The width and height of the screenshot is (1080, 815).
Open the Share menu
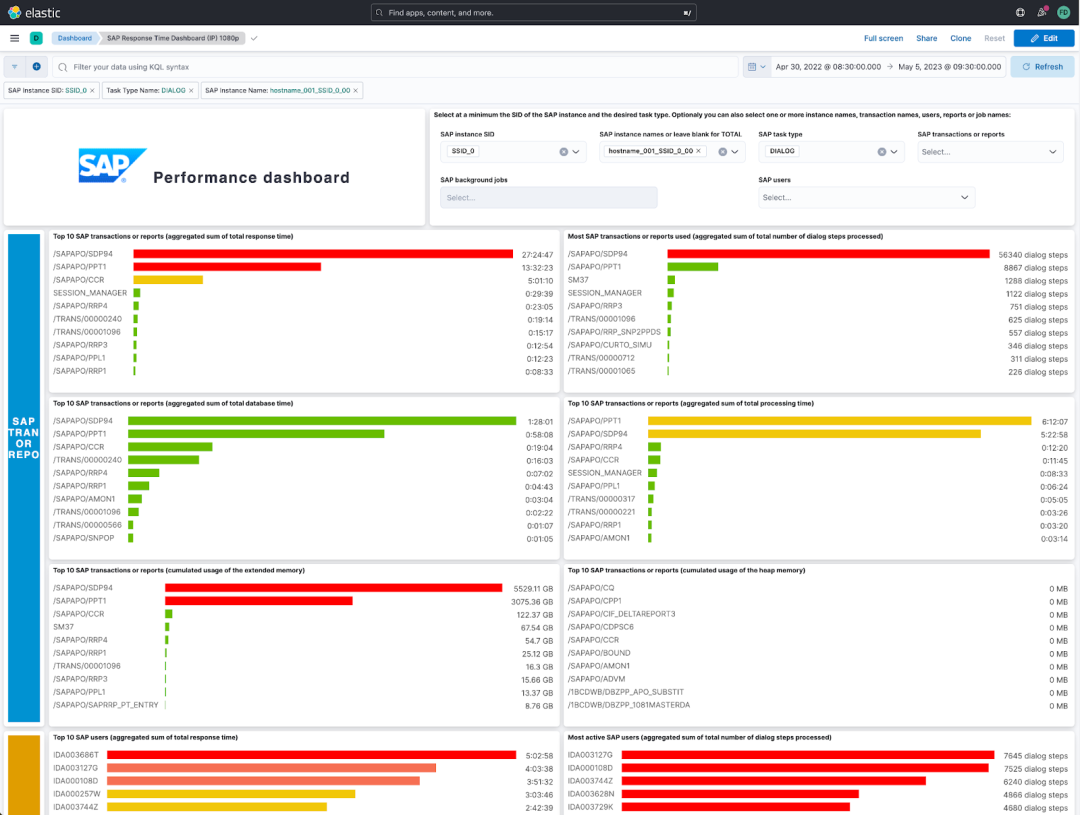click(x=926, y=39)
